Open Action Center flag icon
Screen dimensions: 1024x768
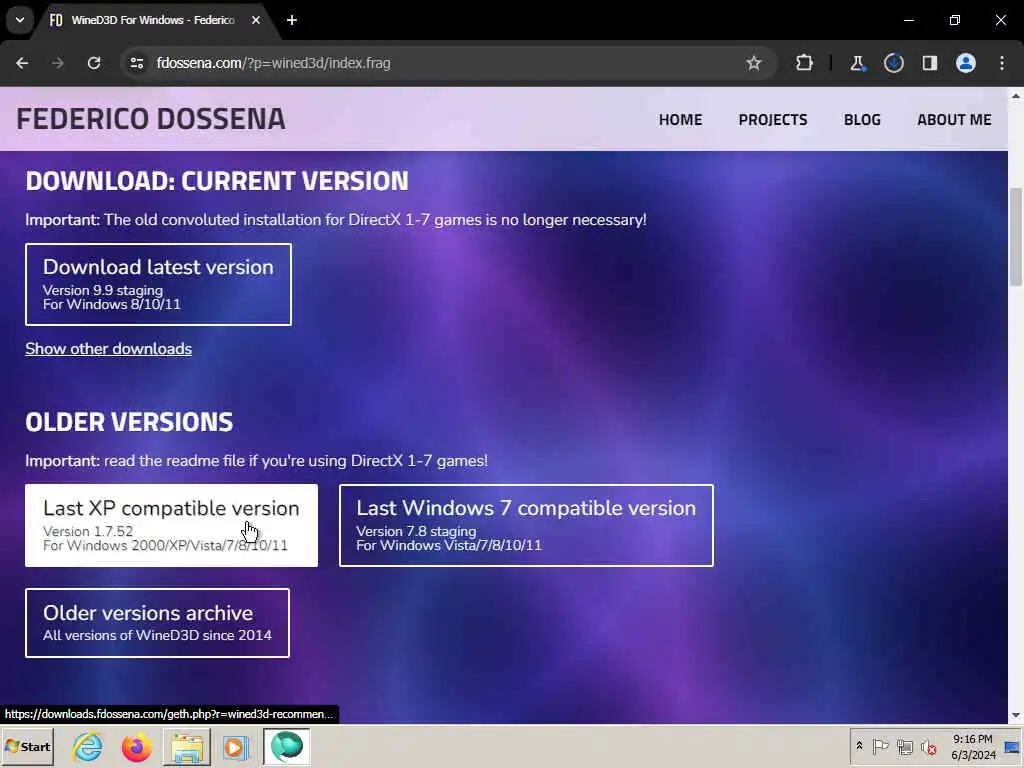point(880,746)
